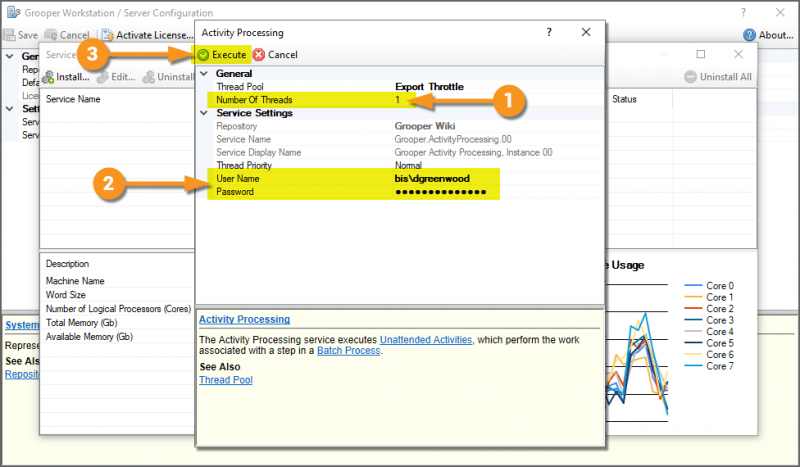
Task: Click the Uninstall service icon
Action: [148, 77]
